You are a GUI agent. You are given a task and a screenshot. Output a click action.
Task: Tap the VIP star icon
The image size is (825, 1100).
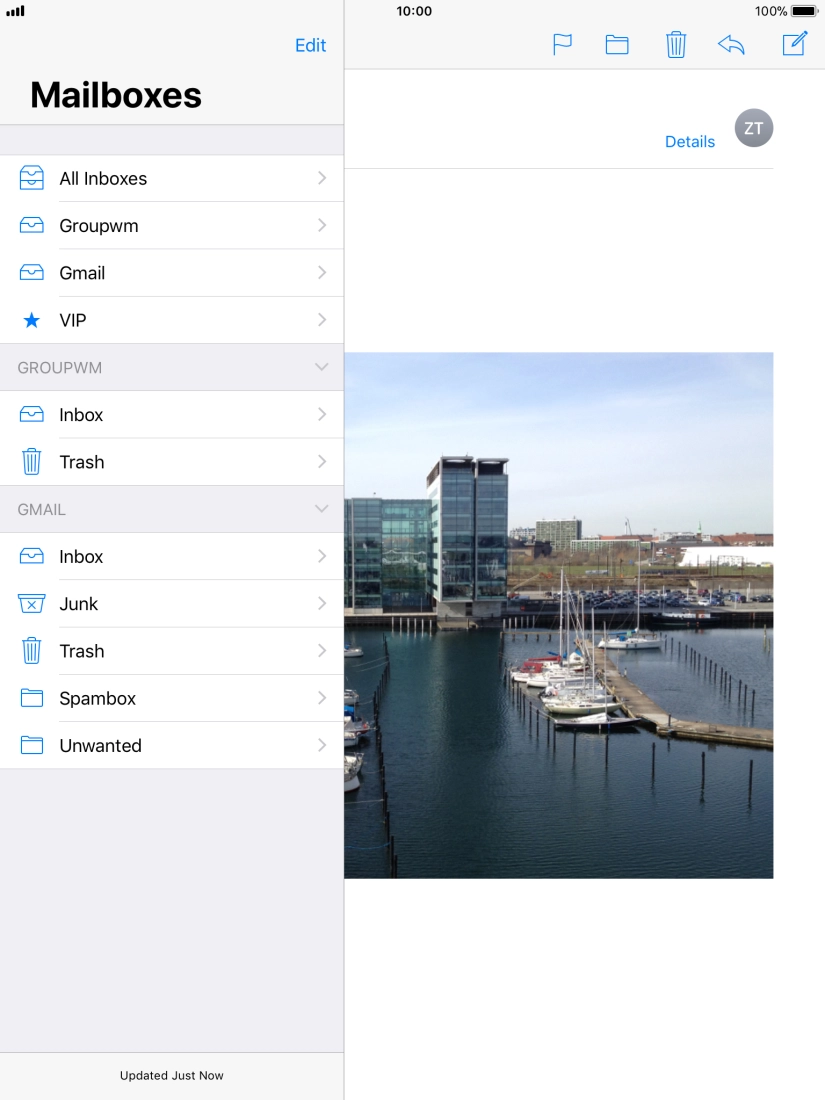[x=32, y=321]
